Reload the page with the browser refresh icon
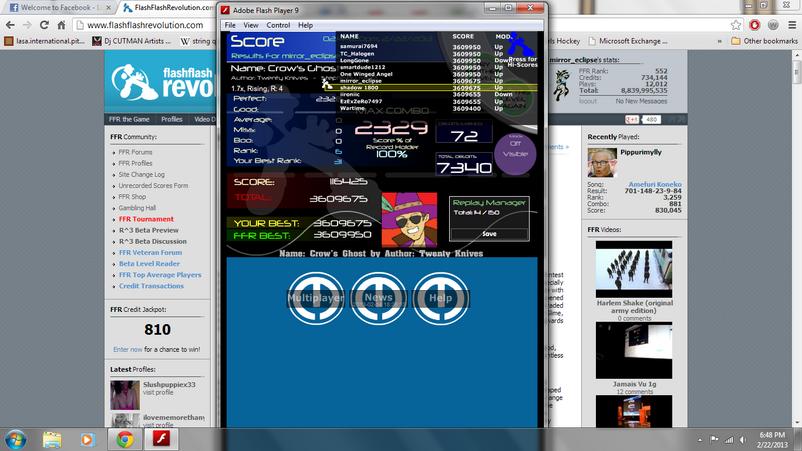 point(44,25)
